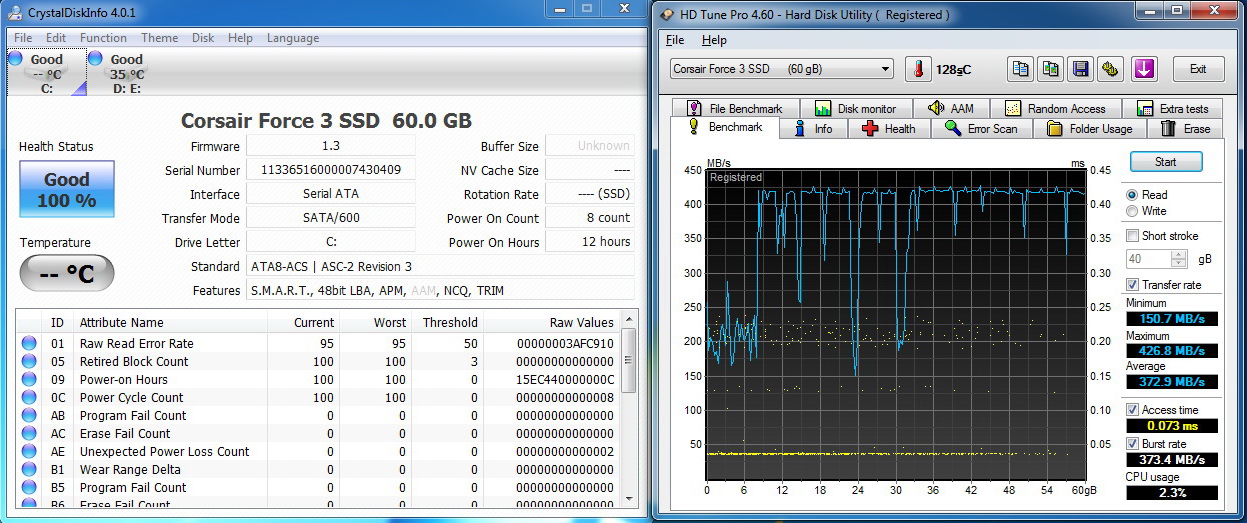
Task: Open the Function menu in CrystalDiskInfo
Action: (x=104, y=38)
